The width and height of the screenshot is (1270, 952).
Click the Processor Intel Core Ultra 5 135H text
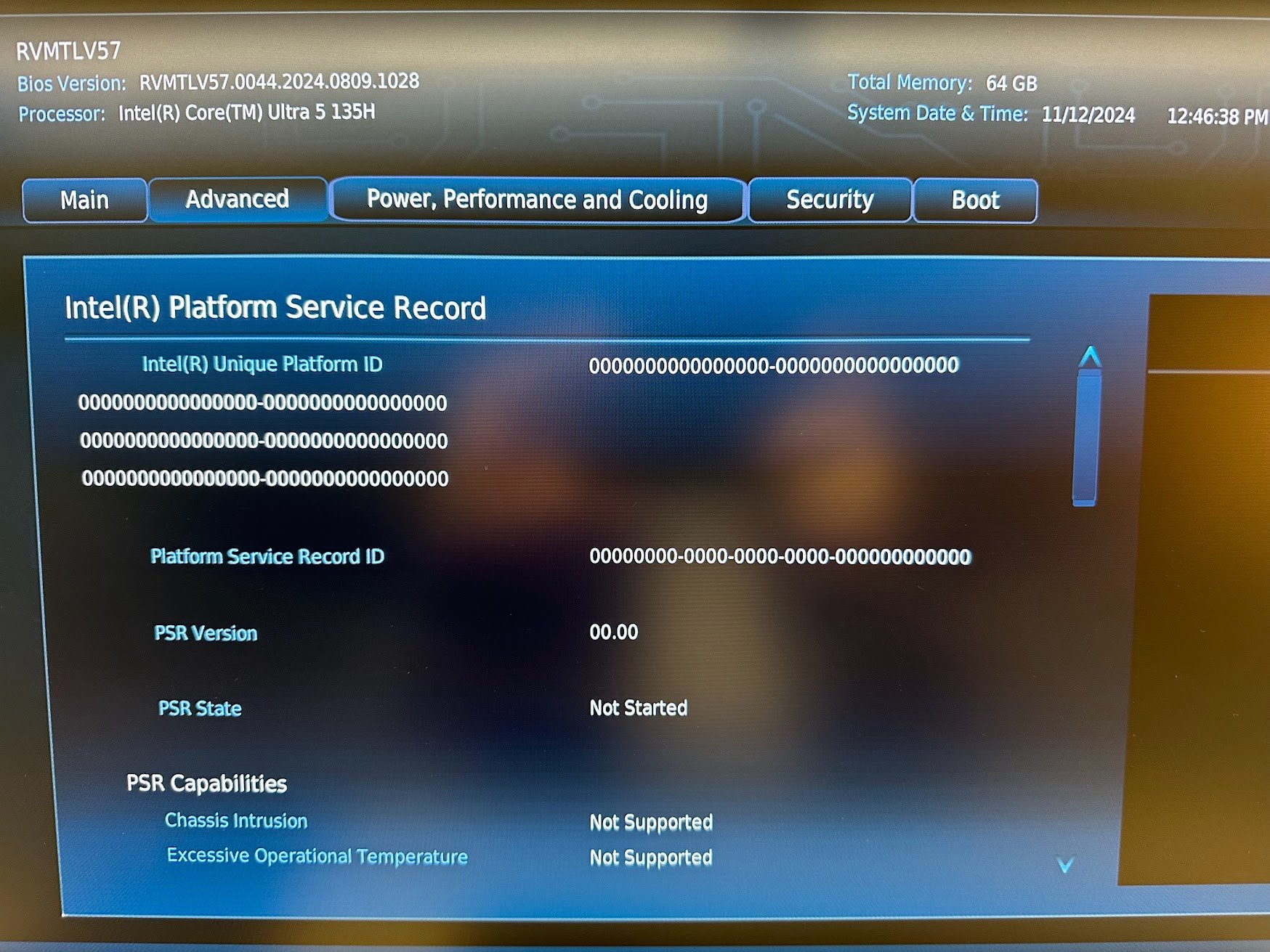coord(247,113)
